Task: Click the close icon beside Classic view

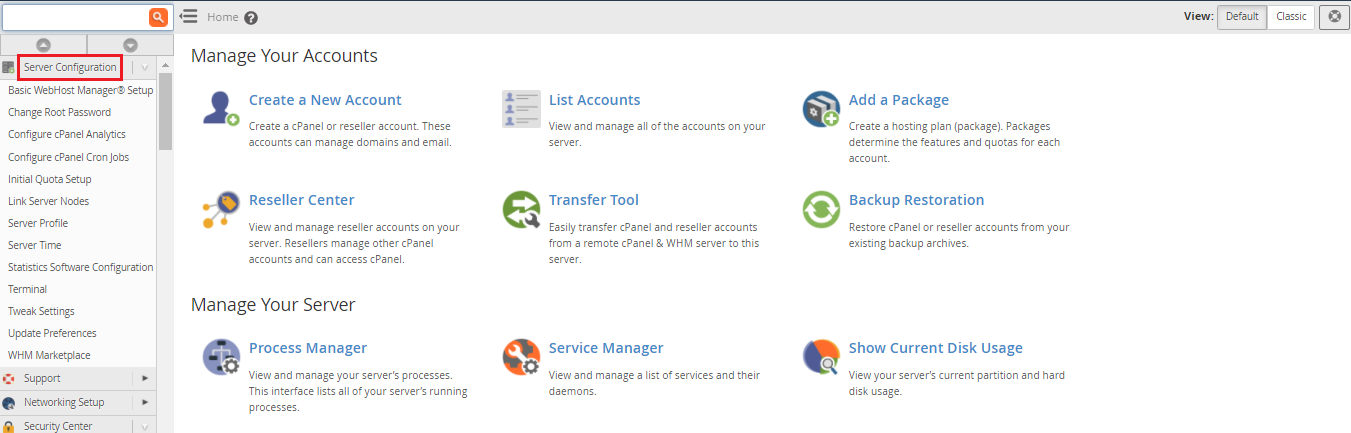Action: (1333, 17)
